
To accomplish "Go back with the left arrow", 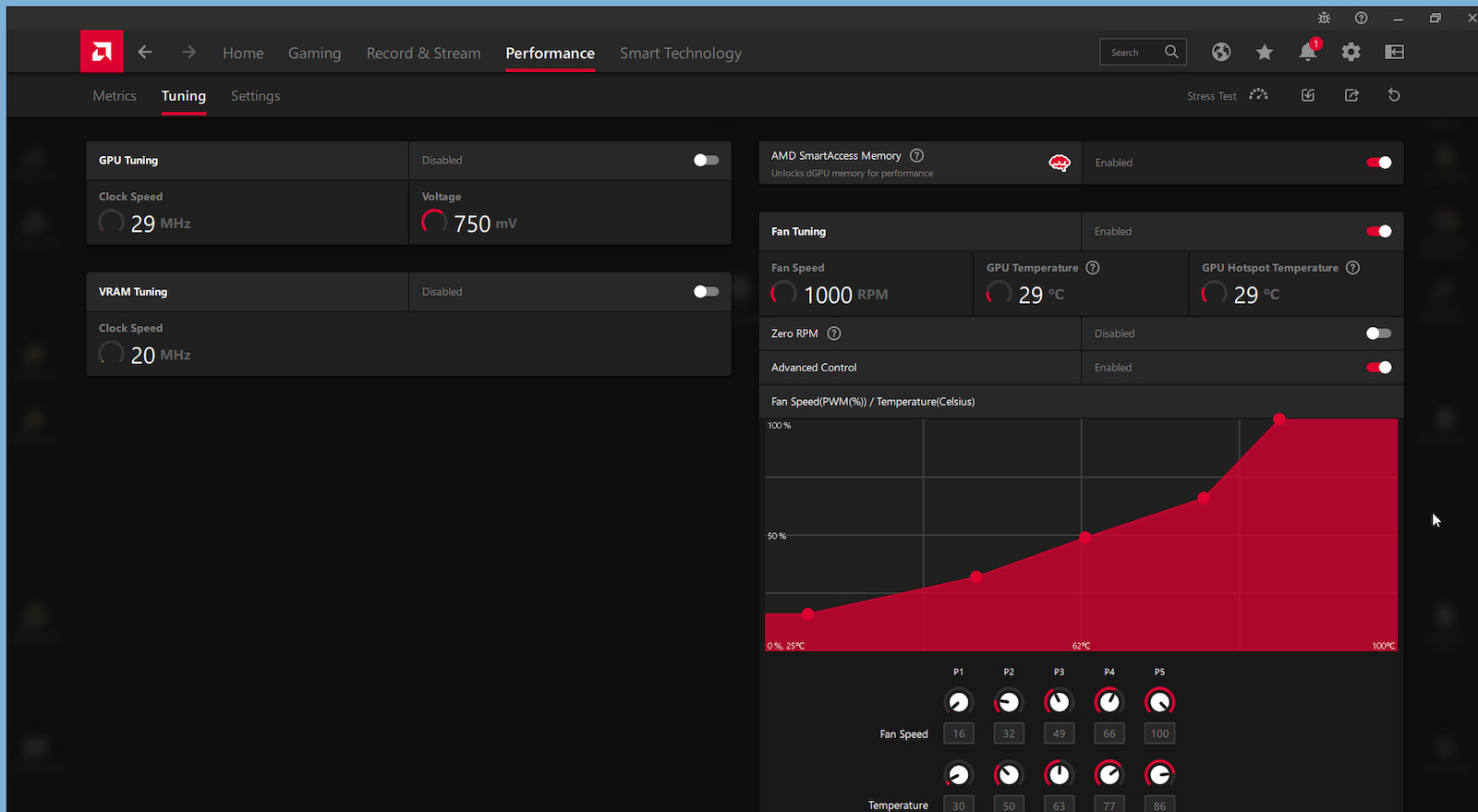I will pyautogui.click(x=145, y=52).
